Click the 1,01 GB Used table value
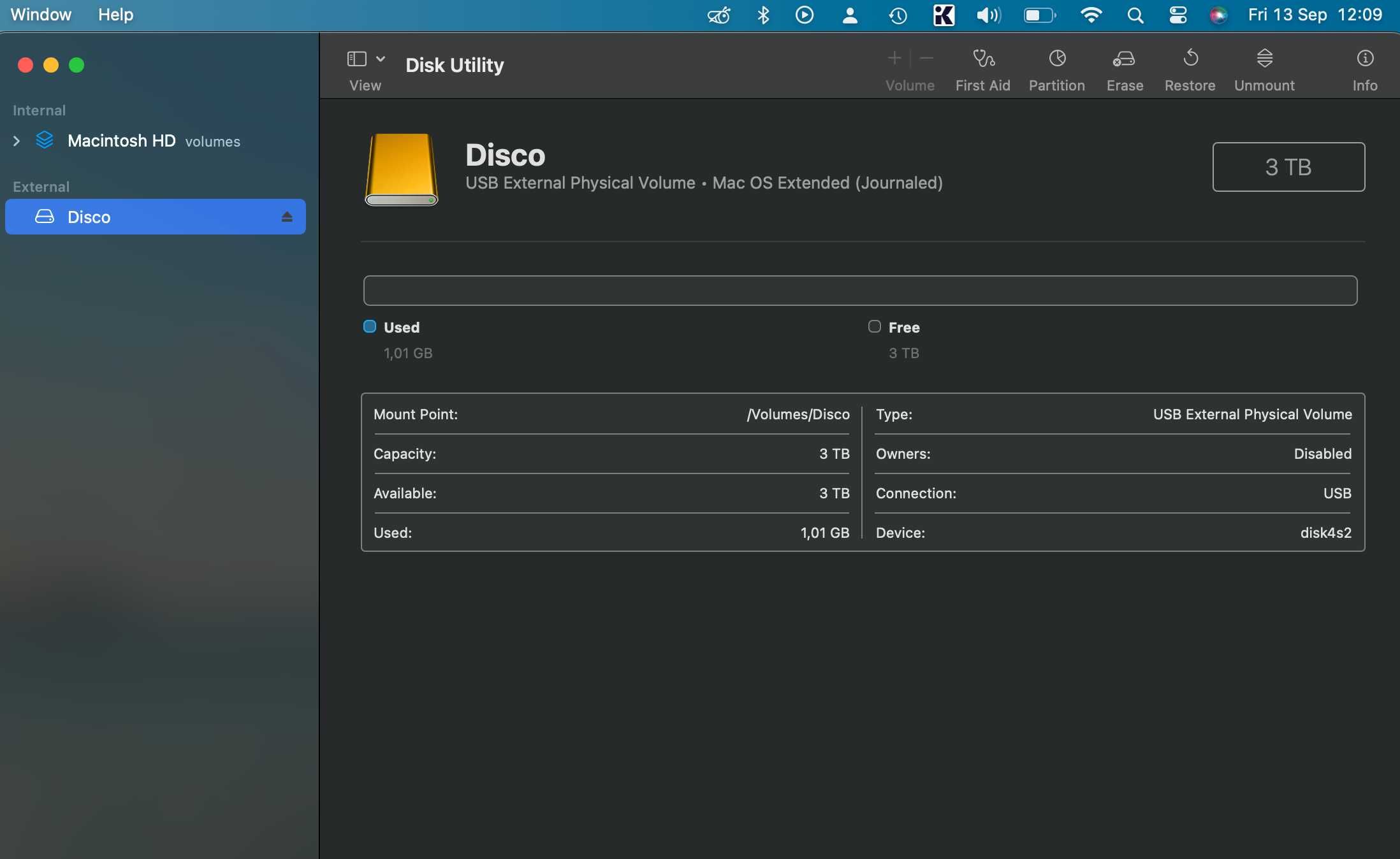The image size is (1400, 859). coord(825,533)
